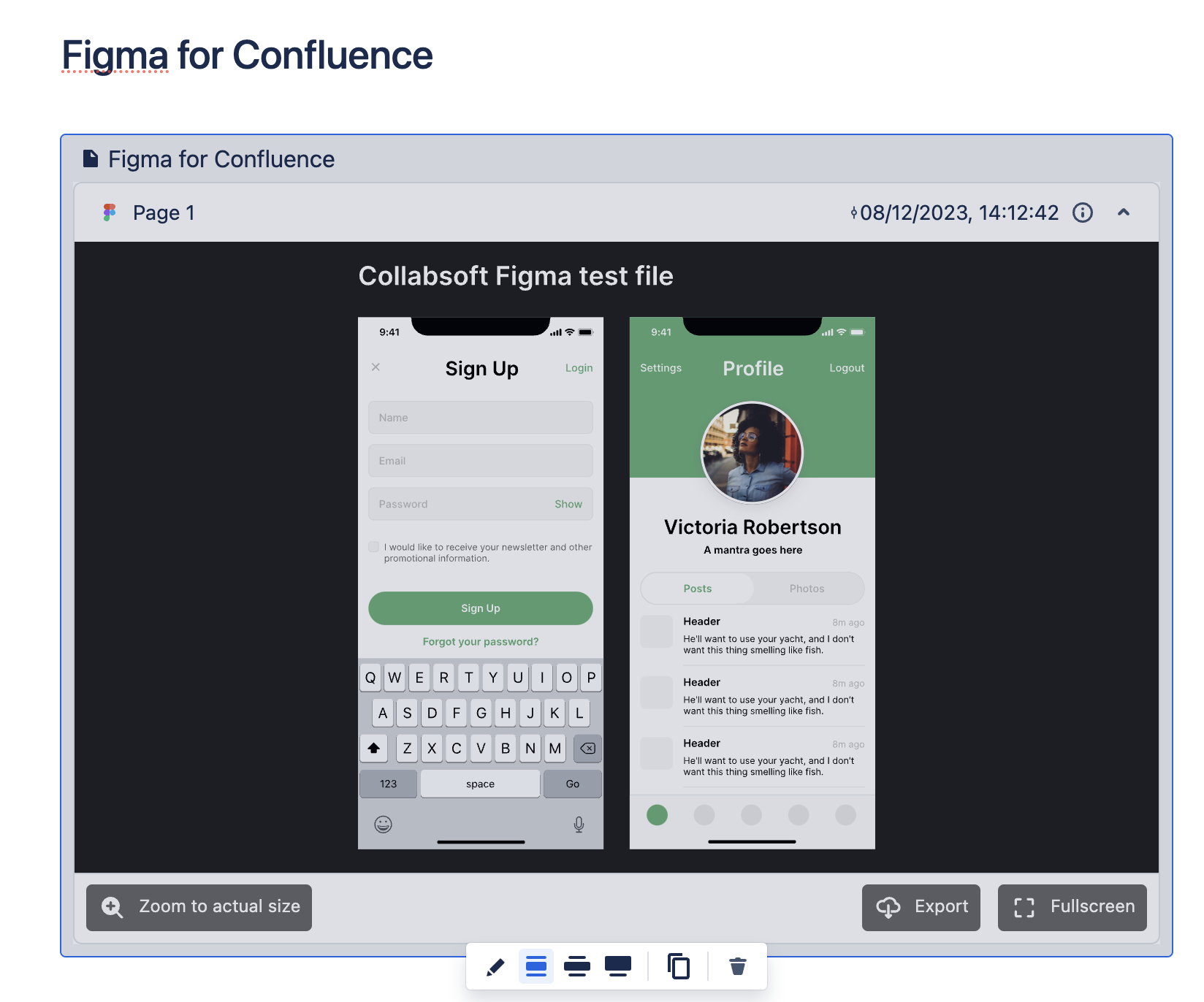Click the M key on the keyboard
This screenshot has width=1204, height=1002.
pos(555,748)
